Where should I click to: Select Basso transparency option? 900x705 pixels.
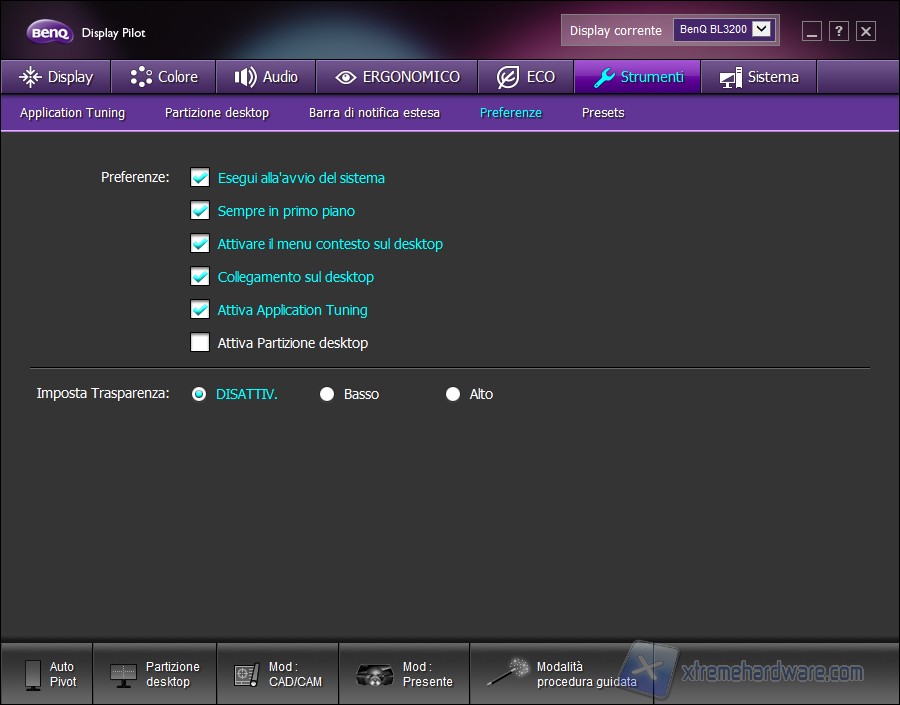coord(327,394)
